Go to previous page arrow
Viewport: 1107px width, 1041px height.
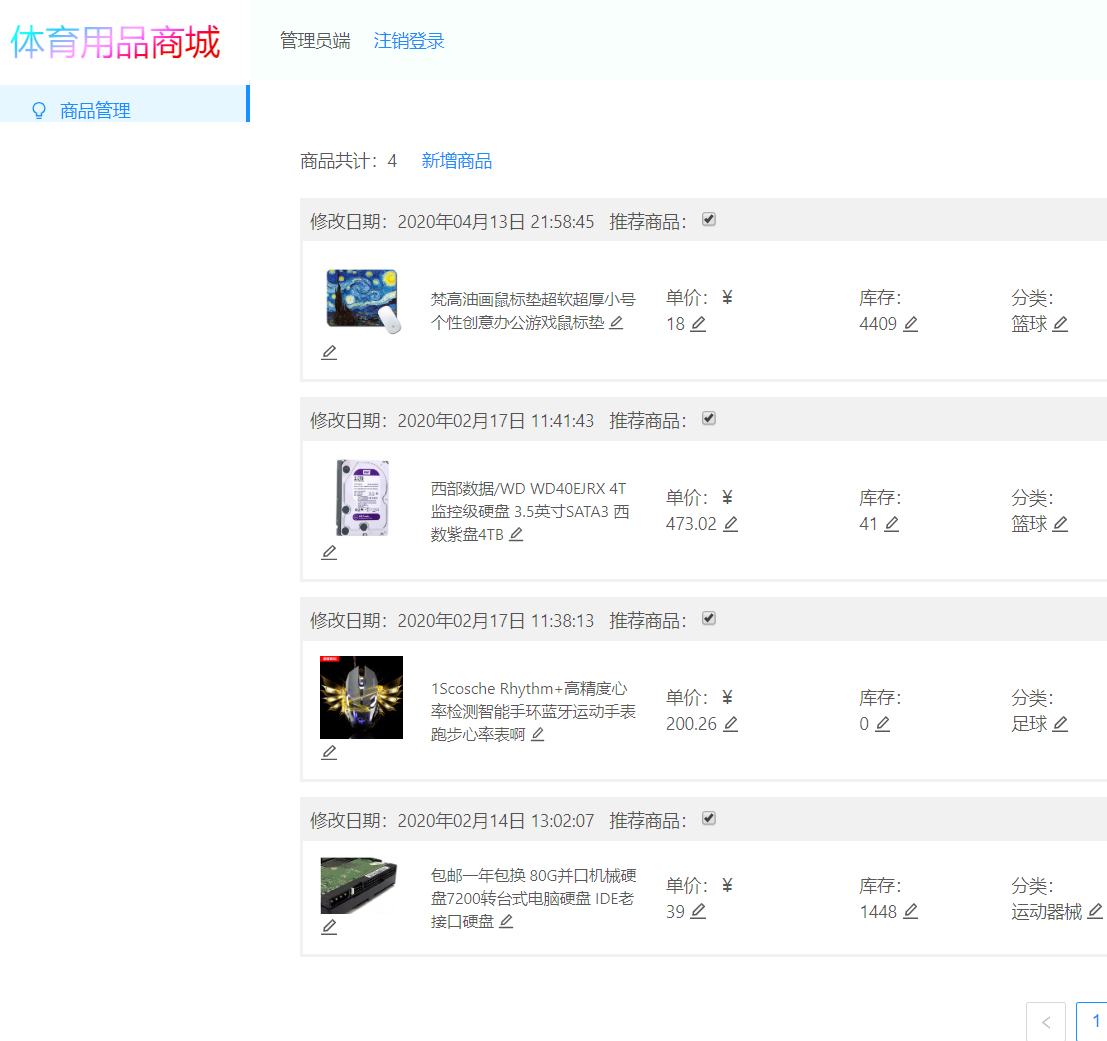coord(1046,1021)
